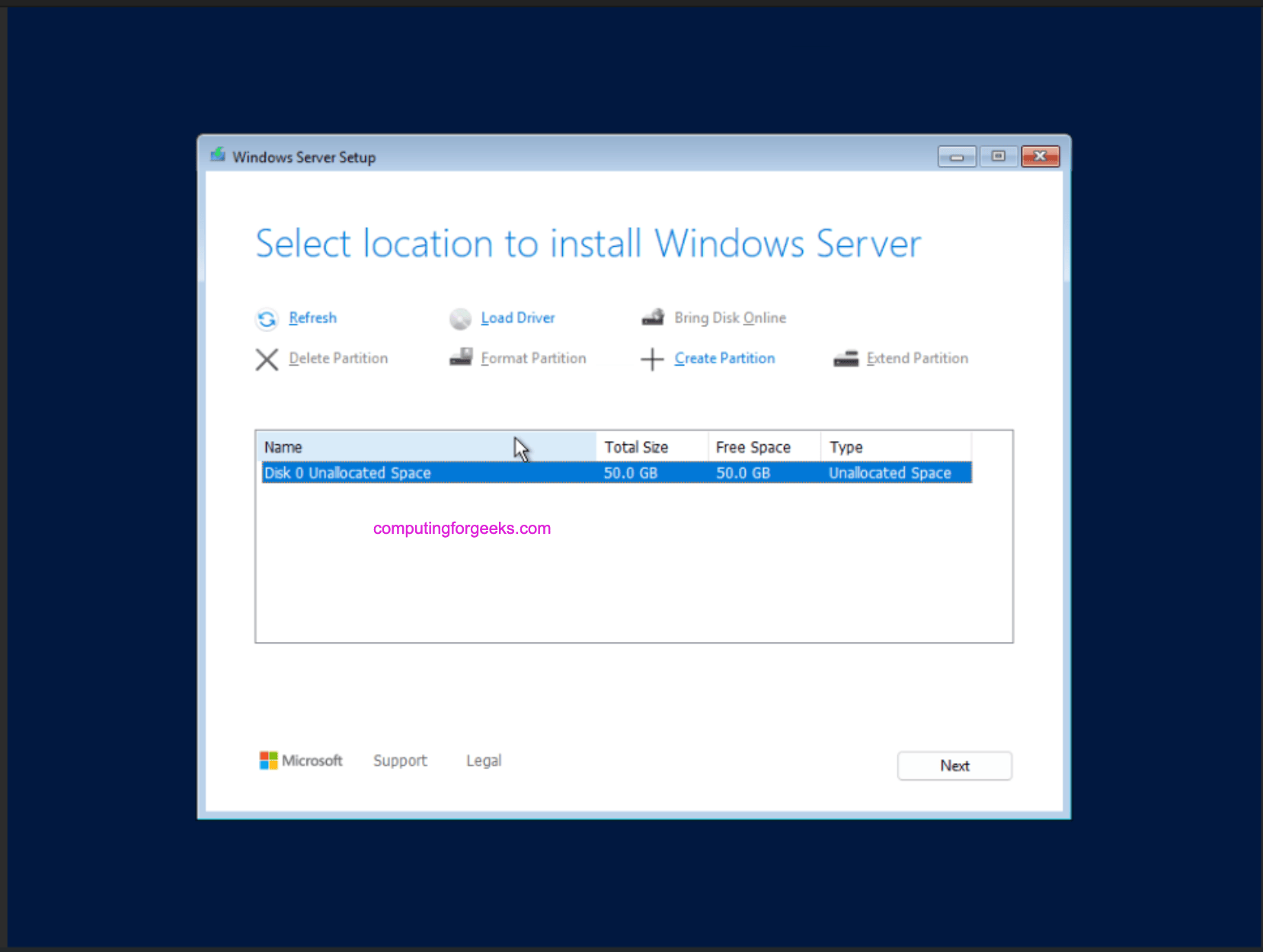Click the Total Size column header

637,446
